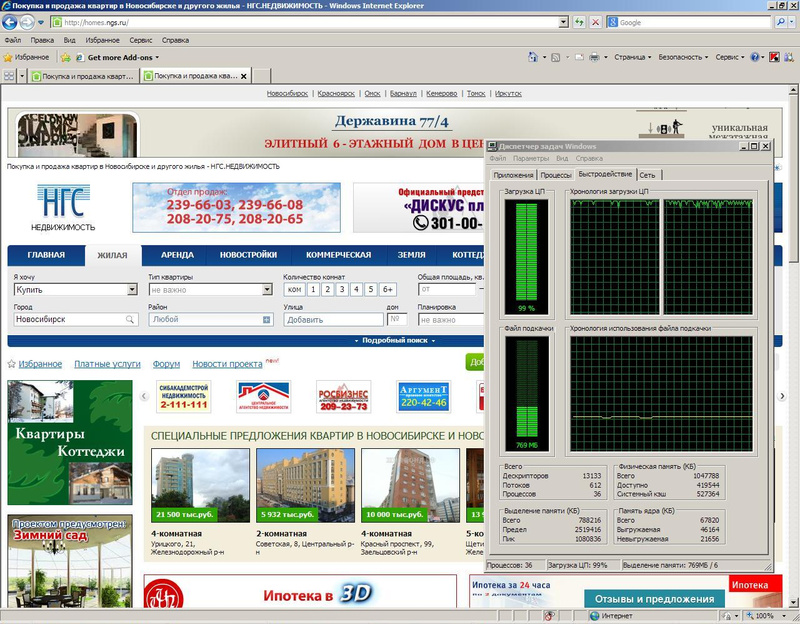Open the RSS feeds icon
The width and height of the screenshot is (800, 624).
[x=556, y=57]
